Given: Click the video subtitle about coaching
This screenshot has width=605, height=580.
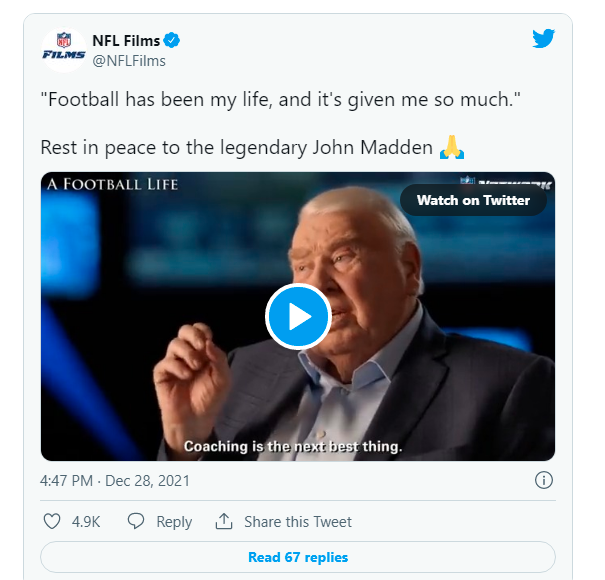Looking at the screenshot, I should pos(292,447).
